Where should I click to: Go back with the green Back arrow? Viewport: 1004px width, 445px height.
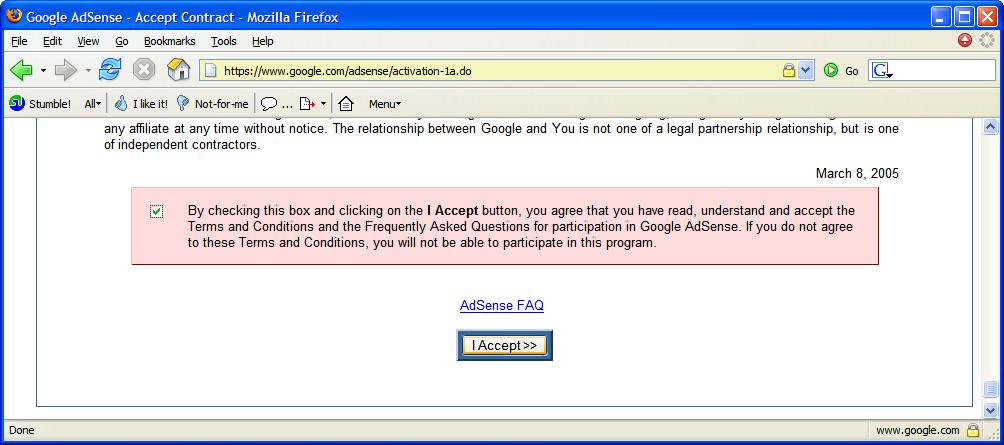pos(21,70)
